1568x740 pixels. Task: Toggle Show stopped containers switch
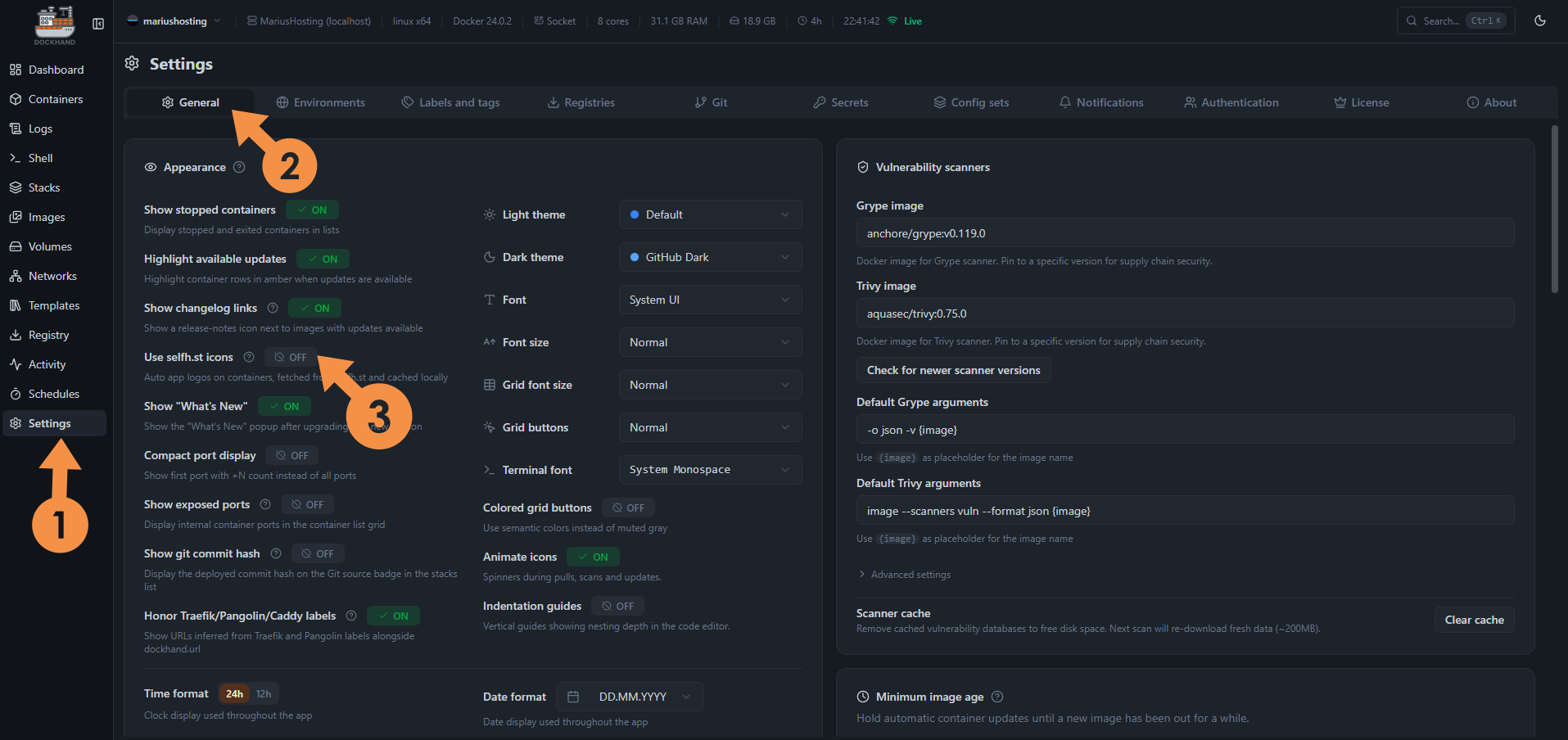[312, 210]
